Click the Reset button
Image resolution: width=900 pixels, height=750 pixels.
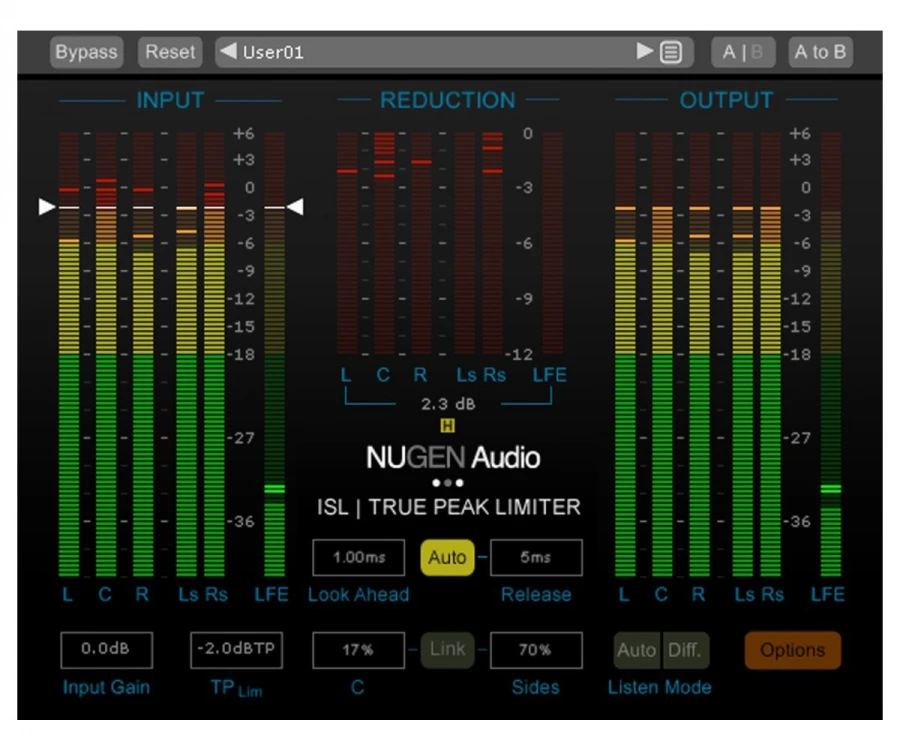(170, 52)
